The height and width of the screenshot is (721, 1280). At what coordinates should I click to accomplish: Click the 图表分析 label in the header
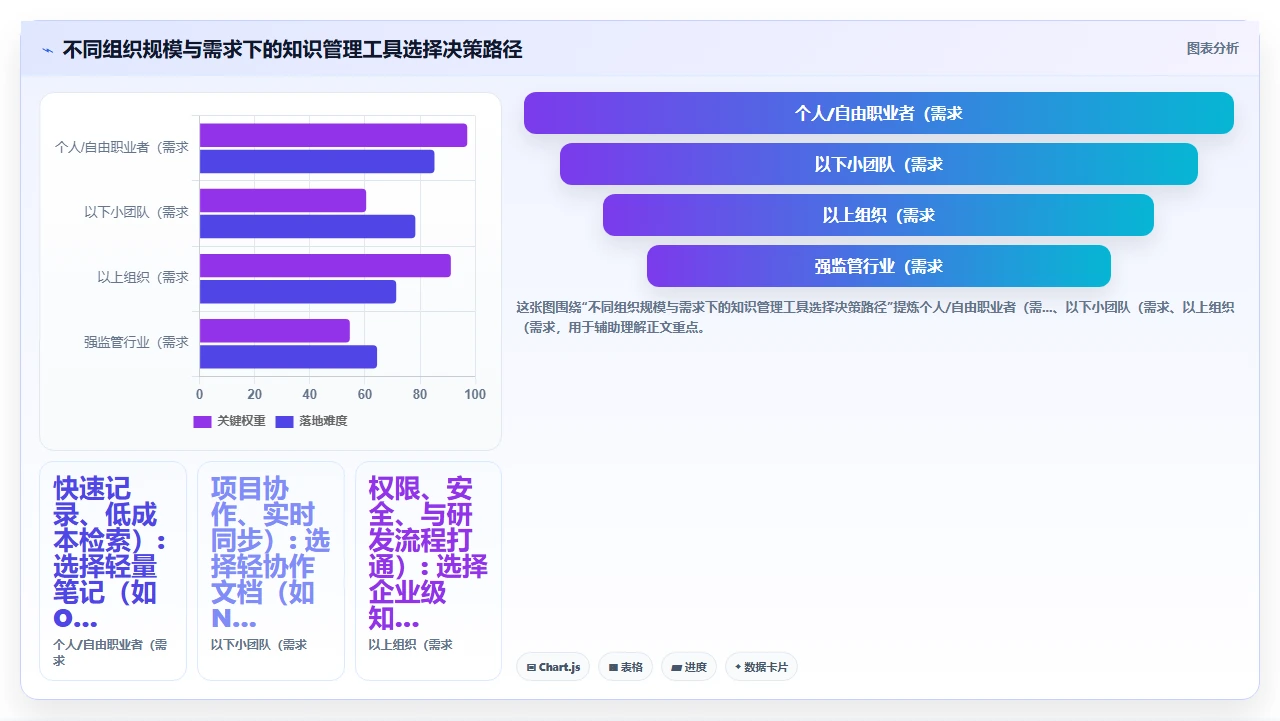(1212, 48)
